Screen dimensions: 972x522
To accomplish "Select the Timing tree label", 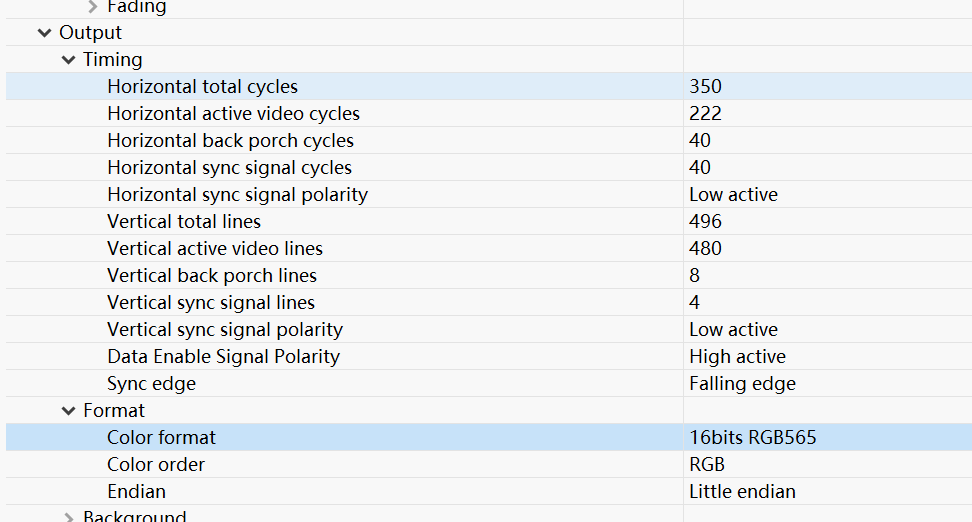I will pos(113,60).
